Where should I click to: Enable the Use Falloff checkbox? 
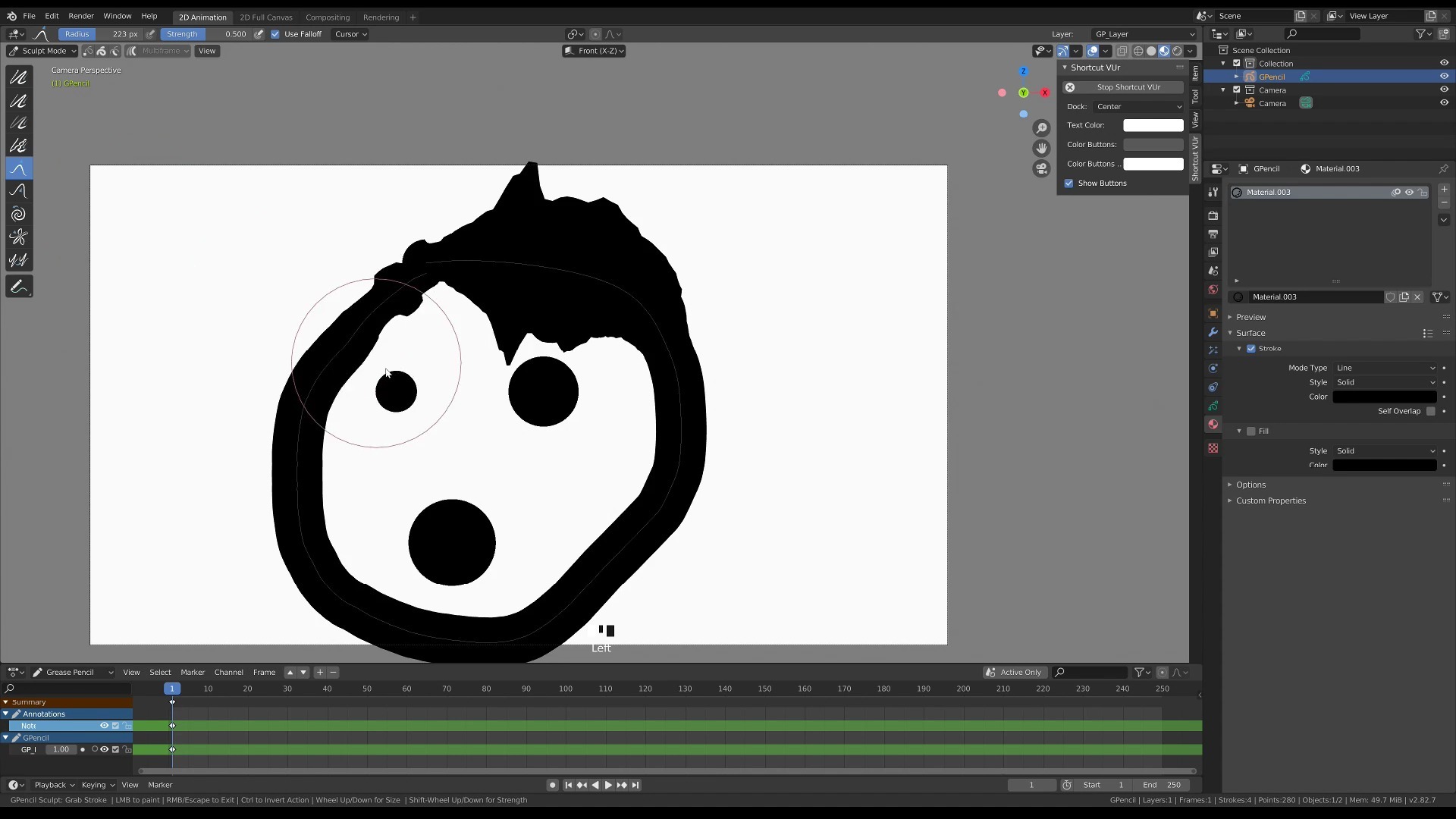(x=275, y=34)
